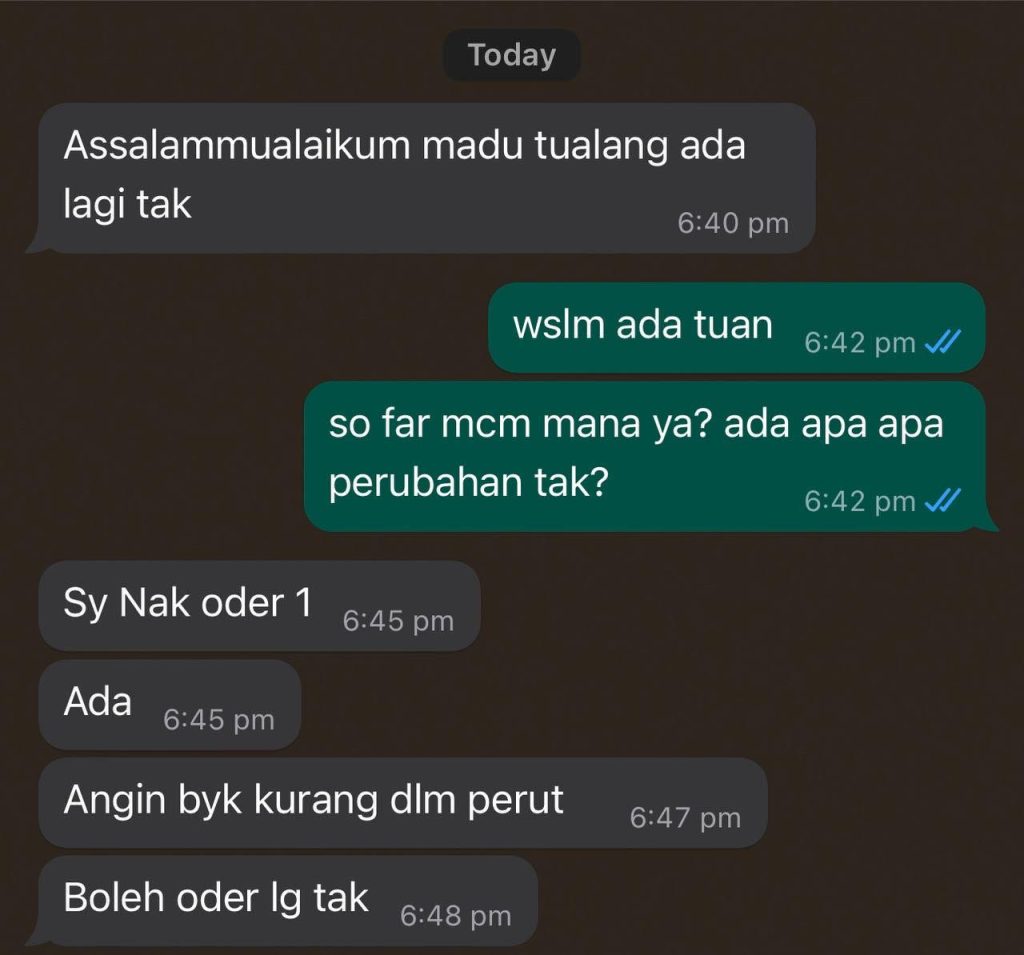This screenshot has height=955, width=1024.
Task: Tap the Today date label
Action: 512,55
